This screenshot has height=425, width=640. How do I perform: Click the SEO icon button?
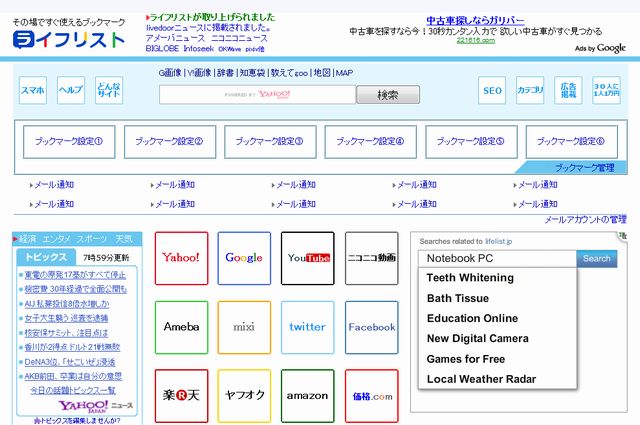pyautogui.click(x=492, y=90)
